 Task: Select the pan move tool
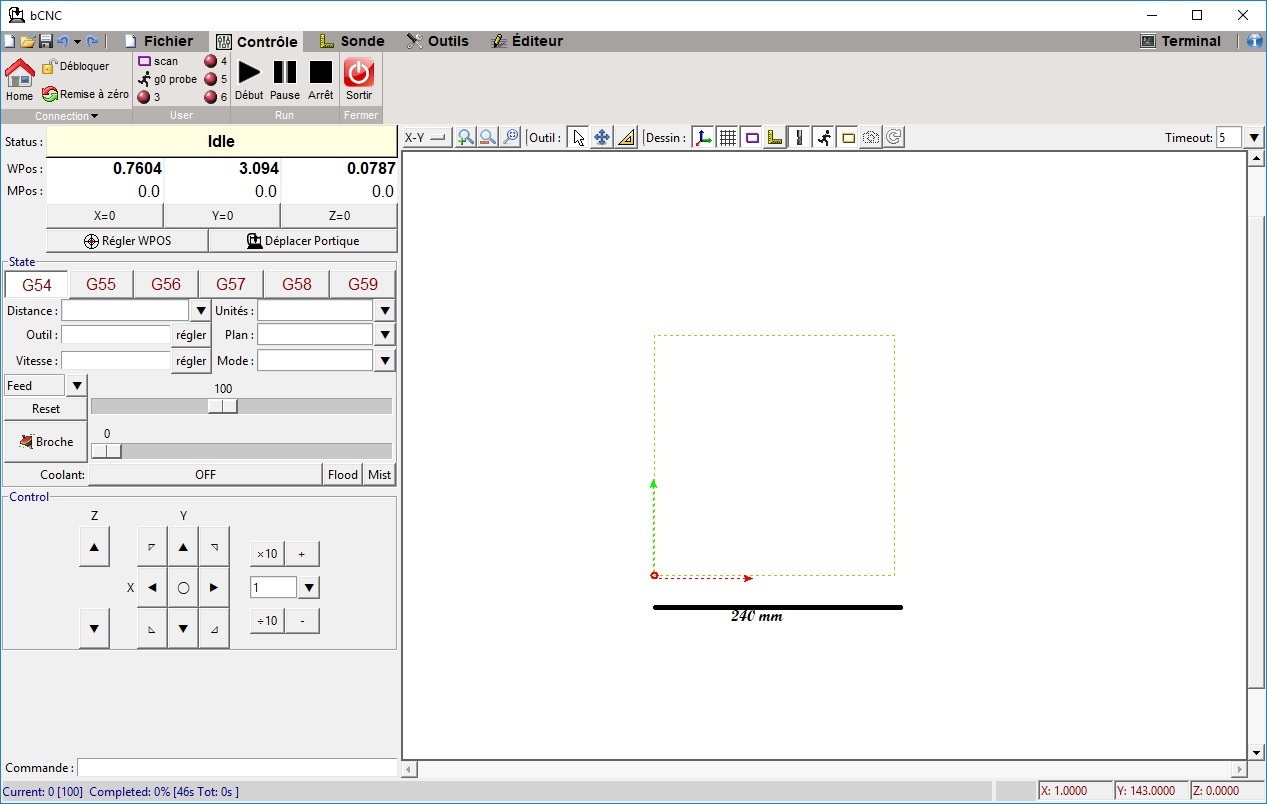[x=602, y=138]
